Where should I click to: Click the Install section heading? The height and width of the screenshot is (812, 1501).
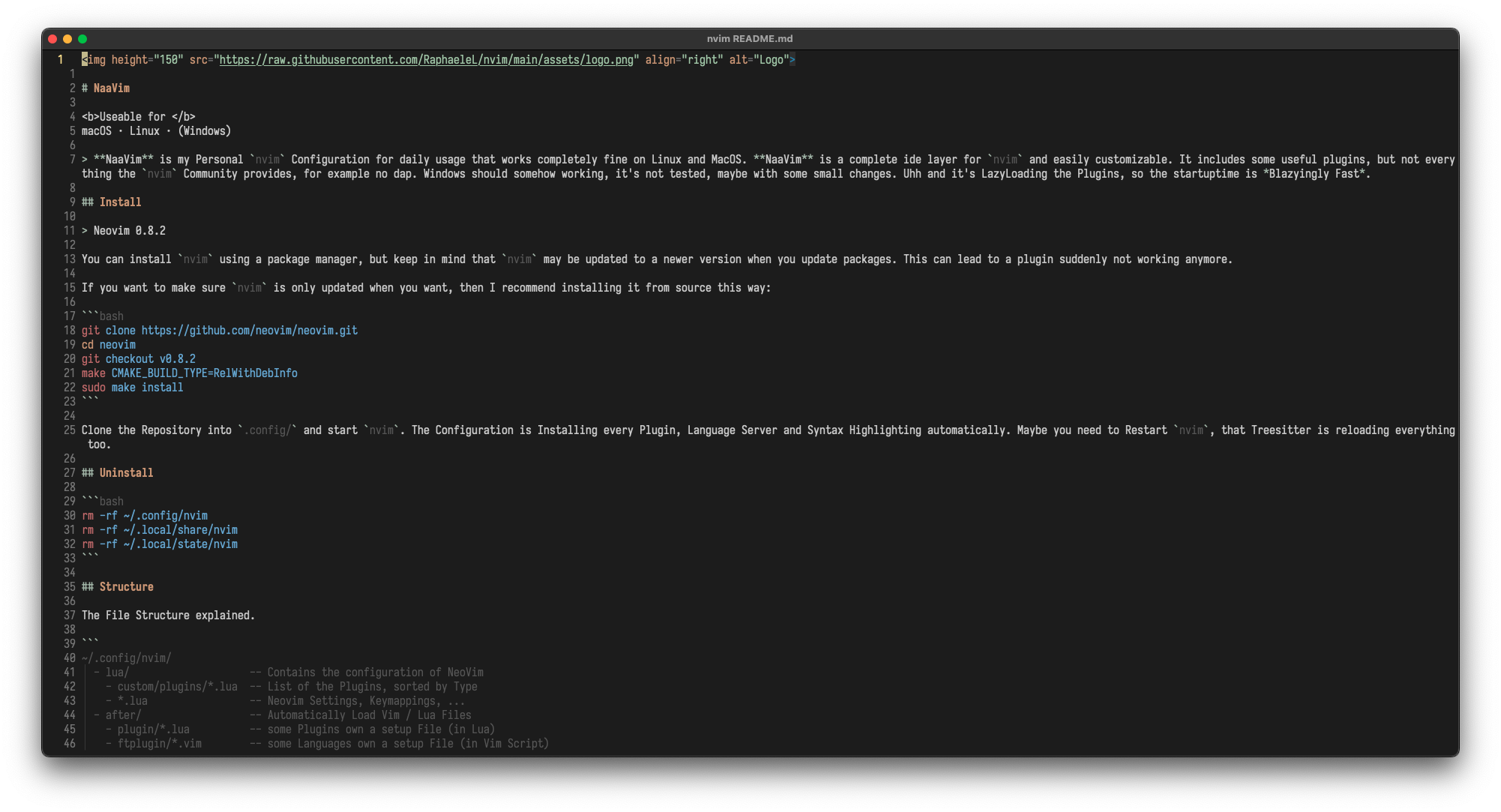[120, 202]
